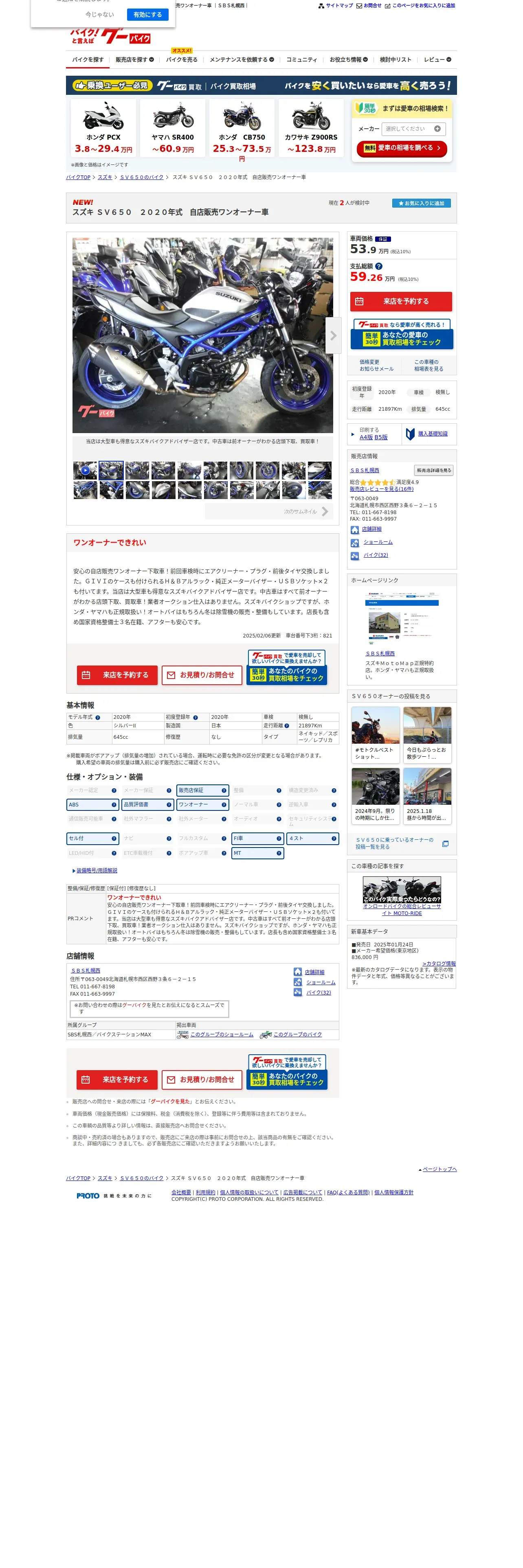523x1568 pixels.
Task: Open the 検討中リスト tab
Action: [x=395, y=60]
